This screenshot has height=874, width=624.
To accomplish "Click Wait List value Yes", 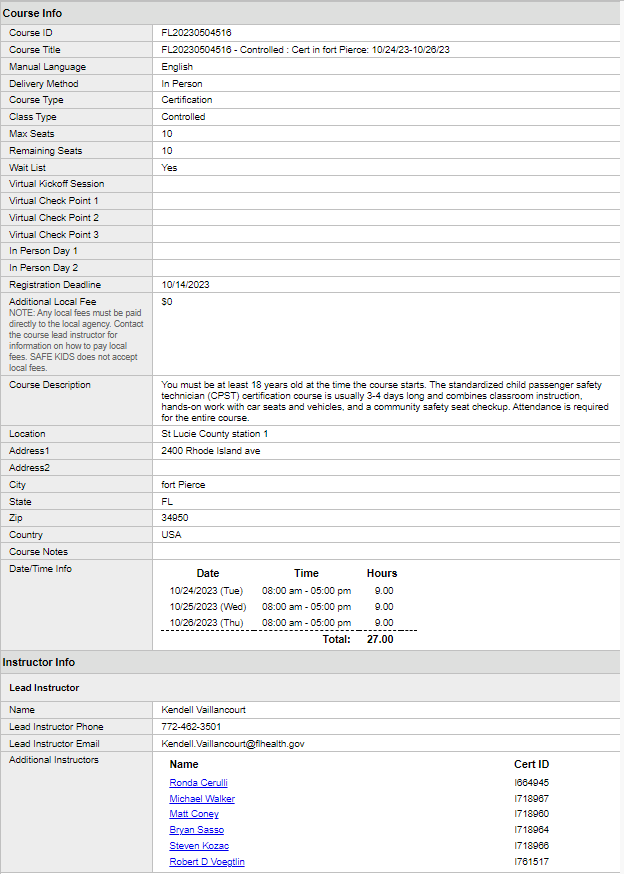I will click(169, 167).
